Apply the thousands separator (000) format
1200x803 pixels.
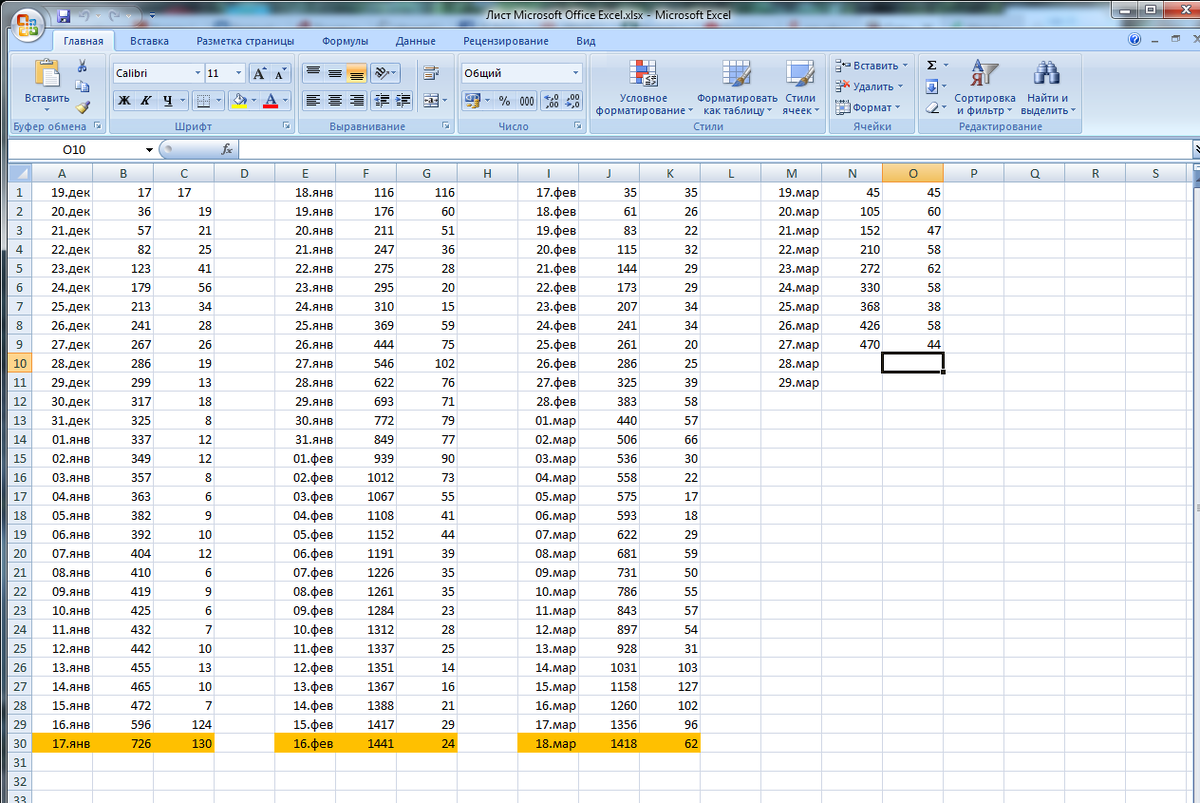point(526,100)
